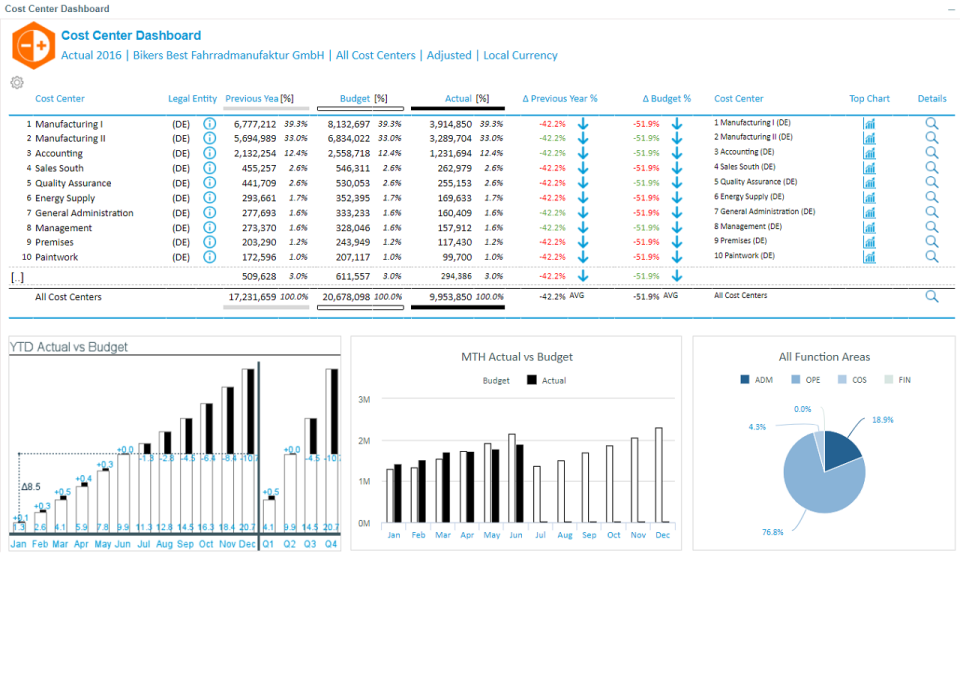Open details magnifier for Energy Supply
The width and height of the screenshot is (960, 692).
click(932, 197)
